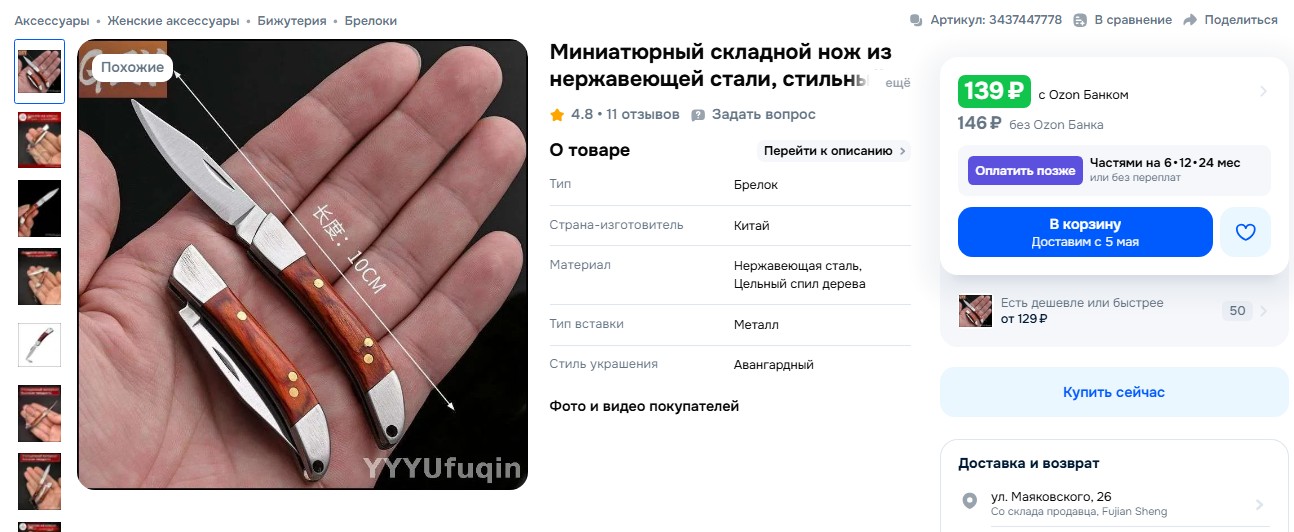Expand the truncated product title with ещё
Image resolution: width=1294 pixels, height=532 pixels.
(x=899, y=83)
